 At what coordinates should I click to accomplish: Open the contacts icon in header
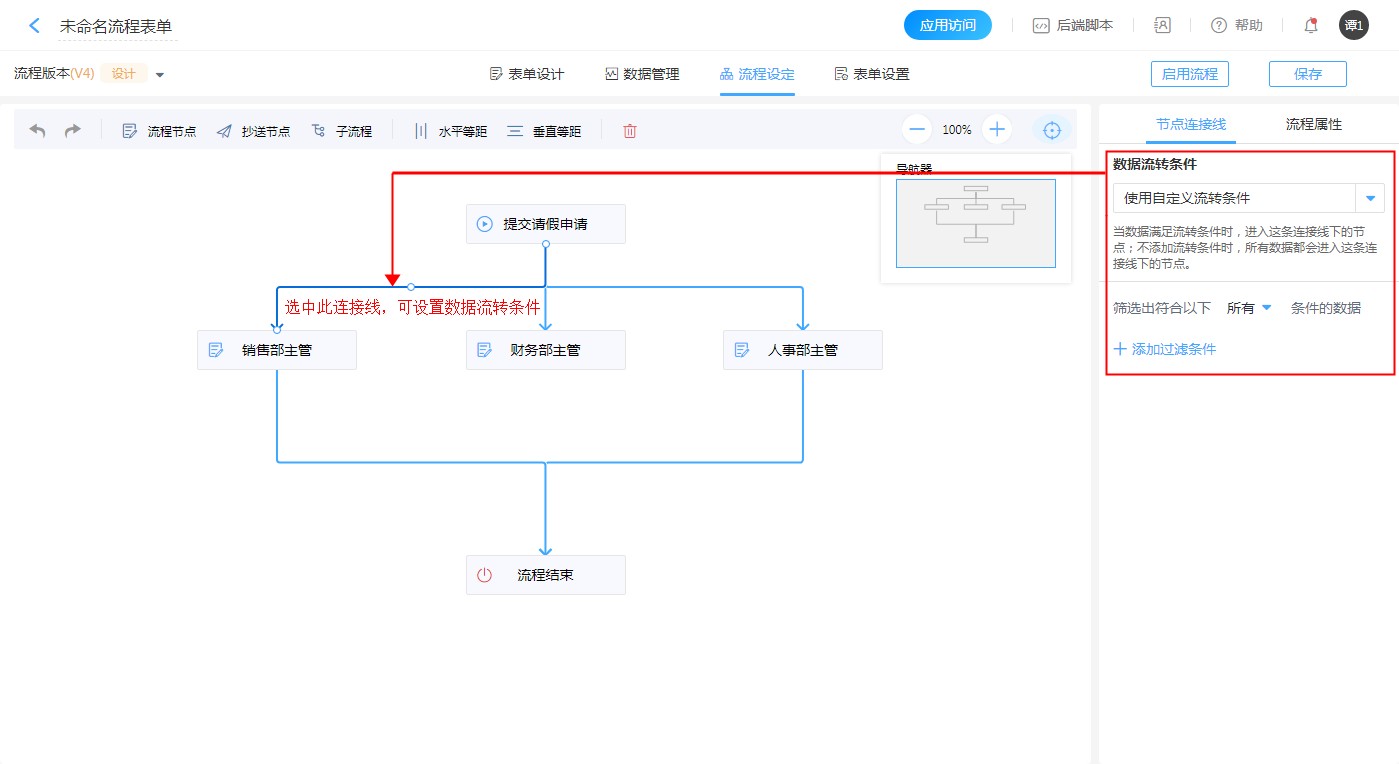(1162, 26)
